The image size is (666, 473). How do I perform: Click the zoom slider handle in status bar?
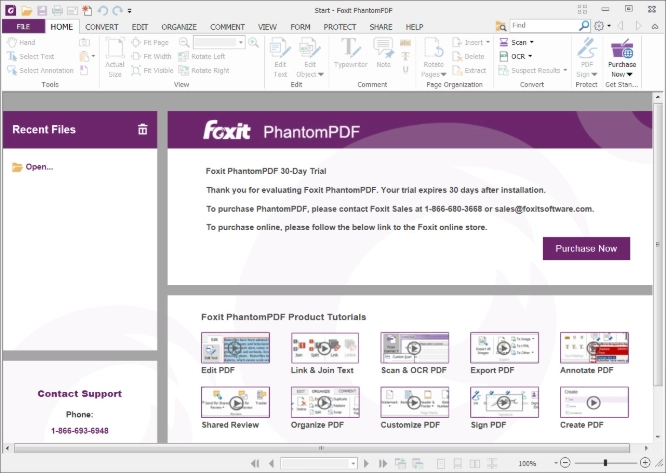pyautogui.click(x=605, y=463)
